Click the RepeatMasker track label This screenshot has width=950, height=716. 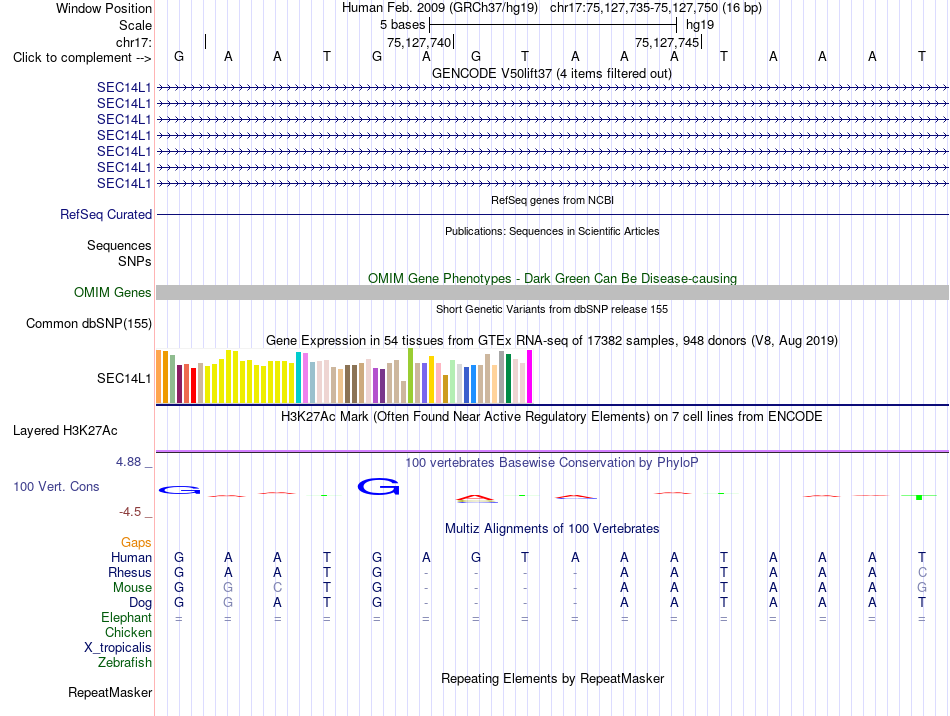click(110, 692)
